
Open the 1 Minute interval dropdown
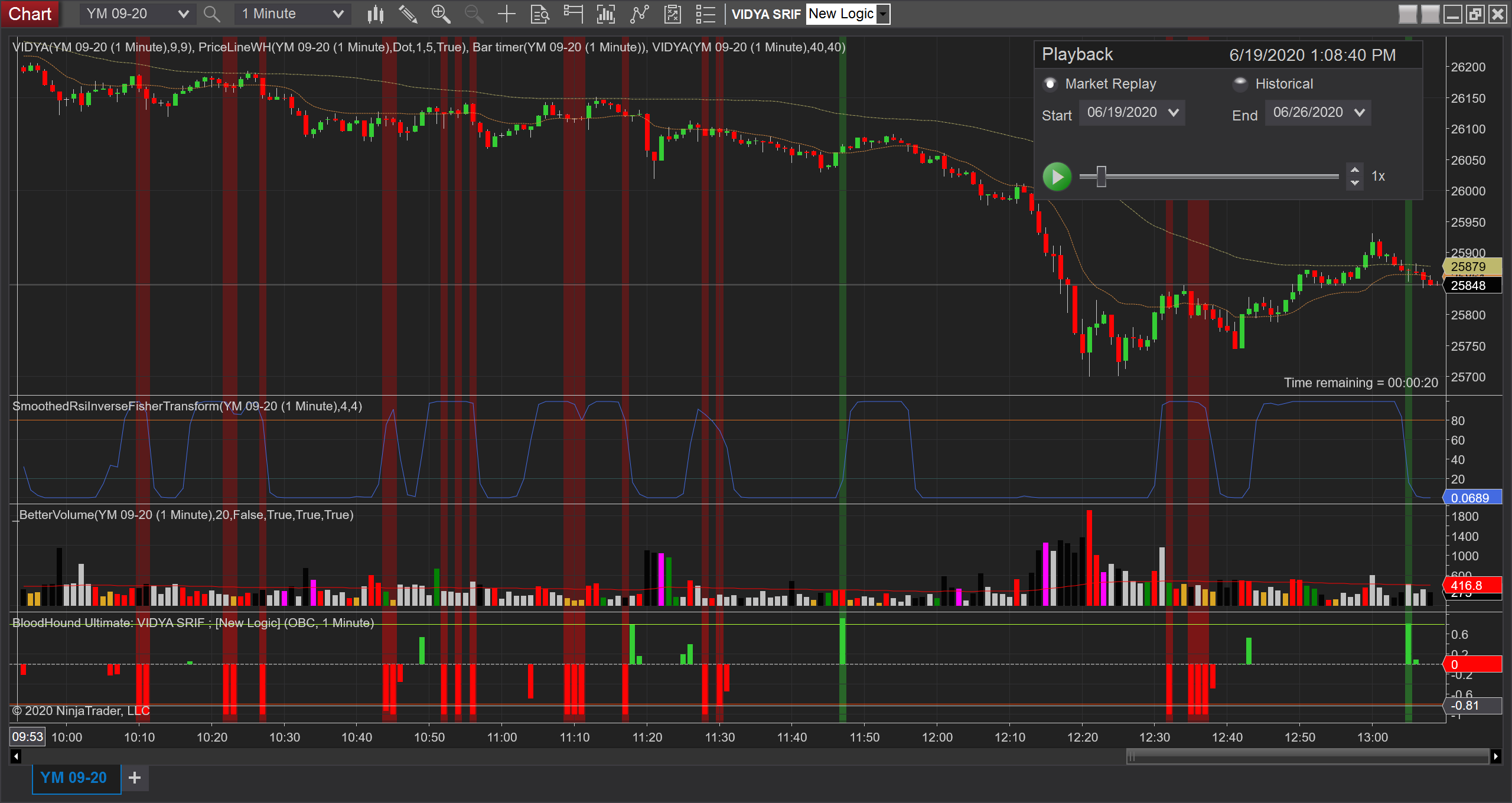coord(292,14)
